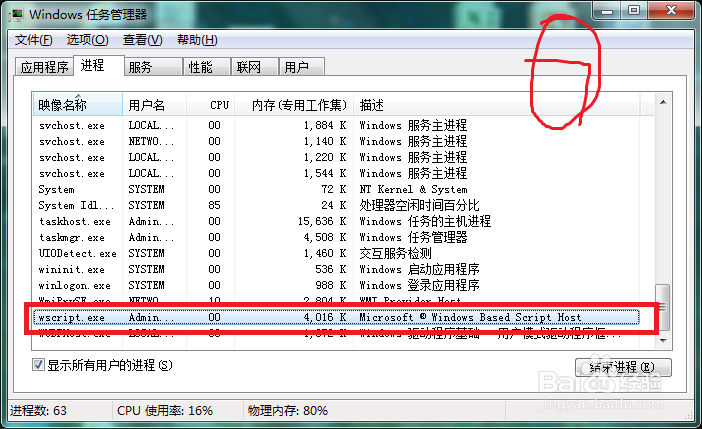Open the 查看(V) menu
The width and height of the screenshot is (702, 429).
point(142,40)
